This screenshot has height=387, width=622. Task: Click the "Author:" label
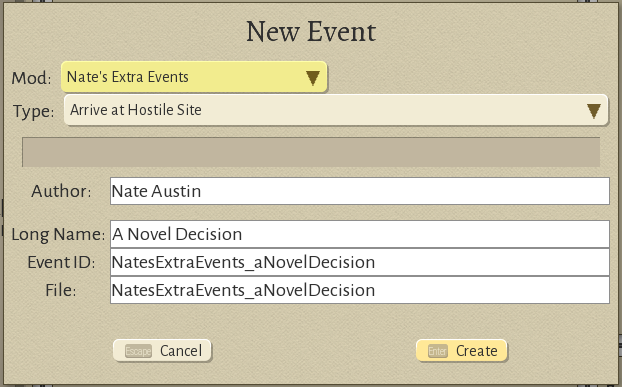coord(61,192)
